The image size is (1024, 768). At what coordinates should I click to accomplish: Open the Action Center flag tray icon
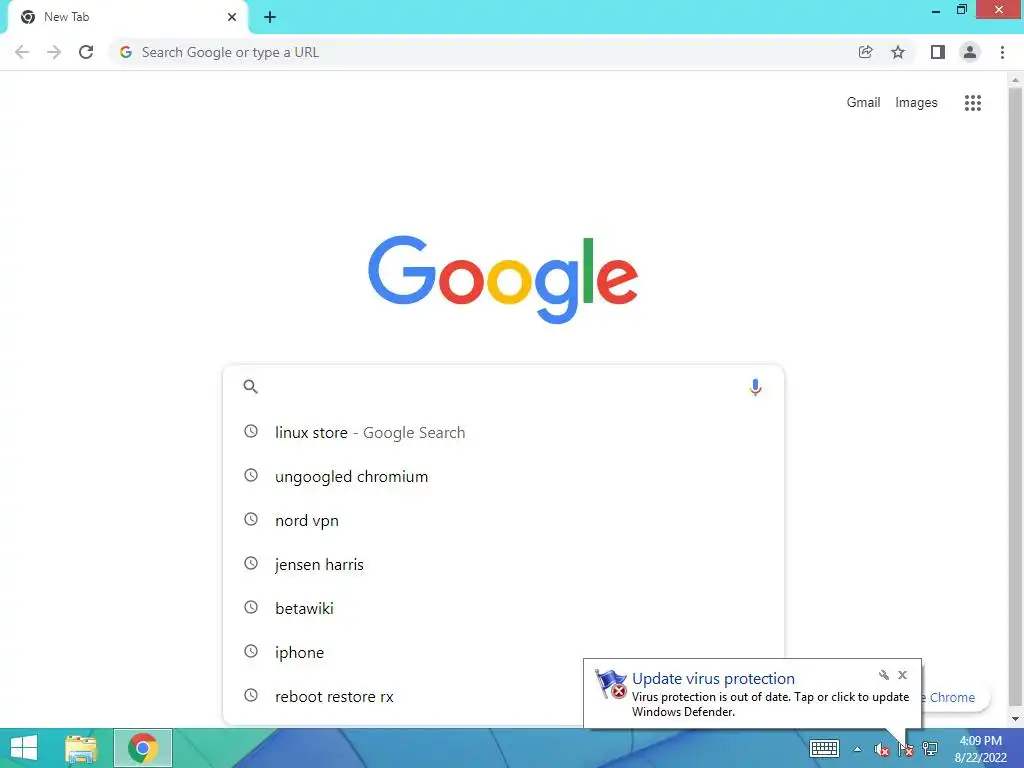(x=905, y=749)
